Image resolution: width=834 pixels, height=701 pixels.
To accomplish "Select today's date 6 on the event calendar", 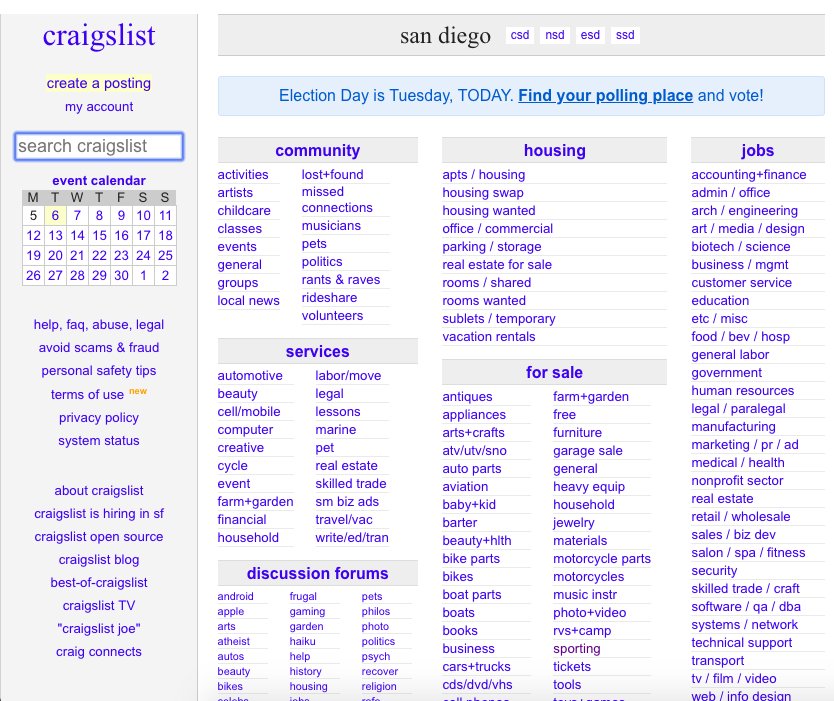I will pyautogui.click(x=55, y=215).
